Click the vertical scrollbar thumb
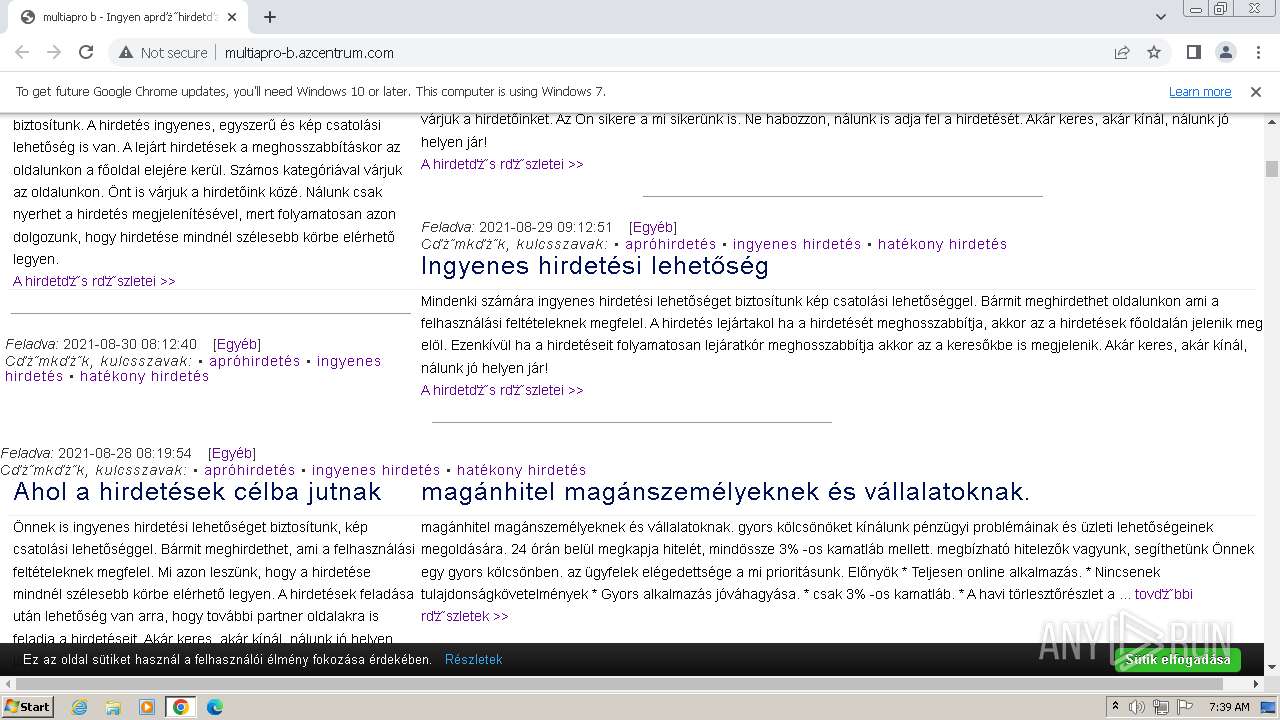Viewport: 1280px width, 720px height. [1272, 169]
